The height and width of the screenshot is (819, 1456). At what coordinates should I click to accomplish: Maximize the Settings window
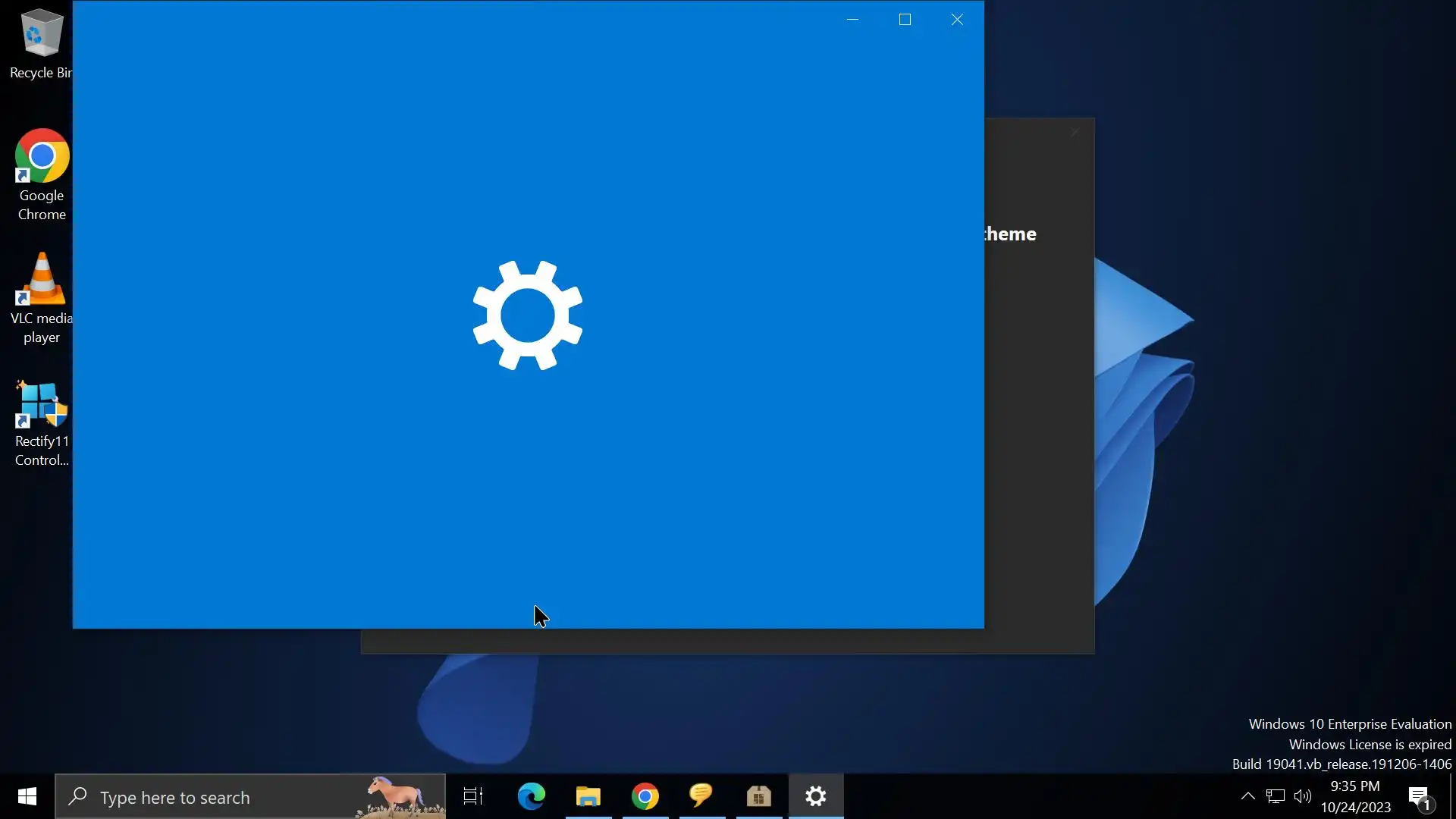click(x=905, y=20)
